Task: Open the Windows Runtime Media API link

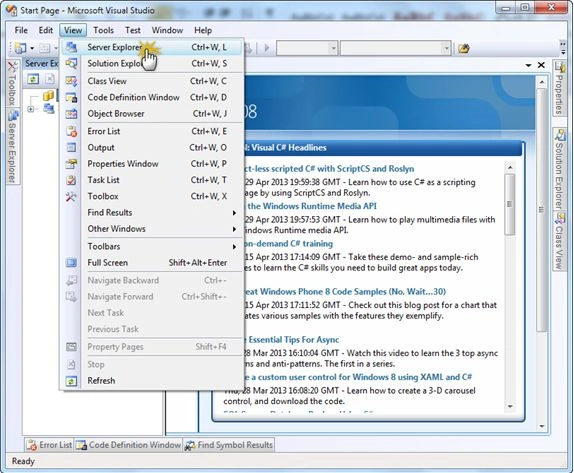Action: pyautogui.click(x=312, y=206)
